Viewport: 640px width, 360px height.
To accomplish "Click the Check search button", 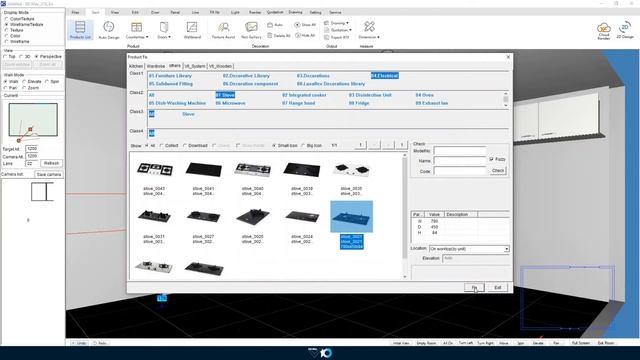I will pyautogui.click(x=498, y=171).
